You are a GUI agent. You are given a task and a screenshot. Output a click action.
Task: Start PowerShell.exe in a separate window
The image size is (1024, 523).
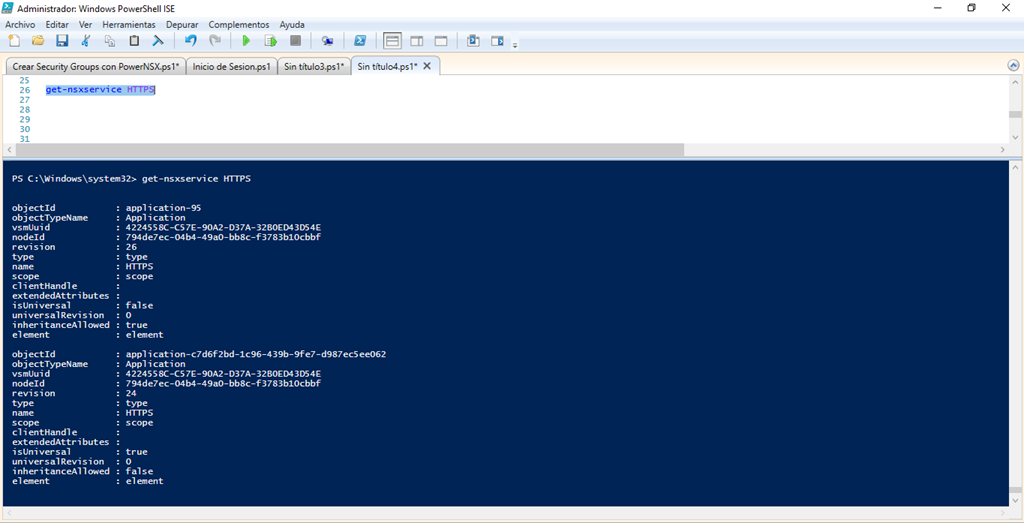click(x=359, y=41)
